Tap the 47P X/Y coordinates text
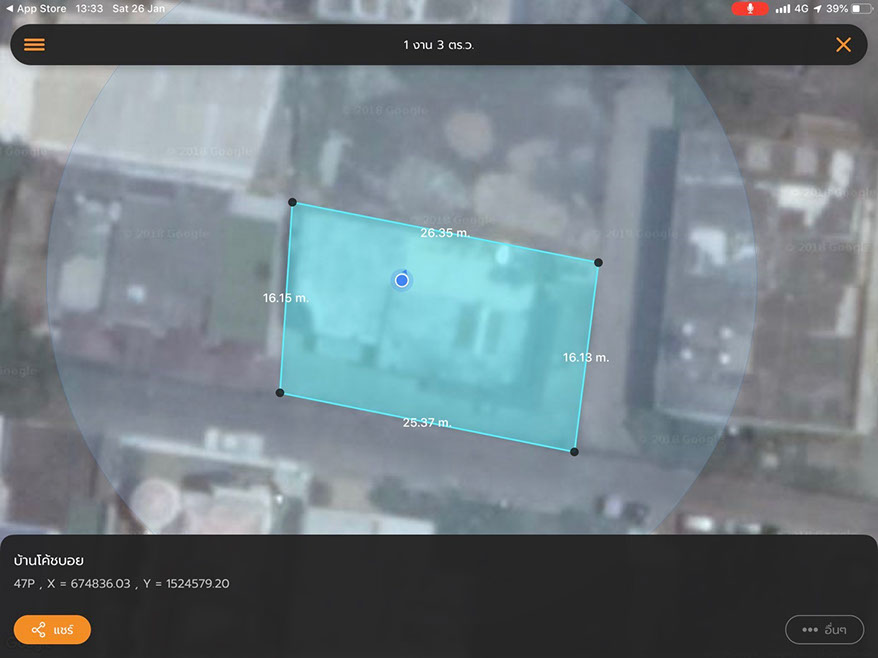The height and width of the screenshot is (658, 878). coord(121,584)
